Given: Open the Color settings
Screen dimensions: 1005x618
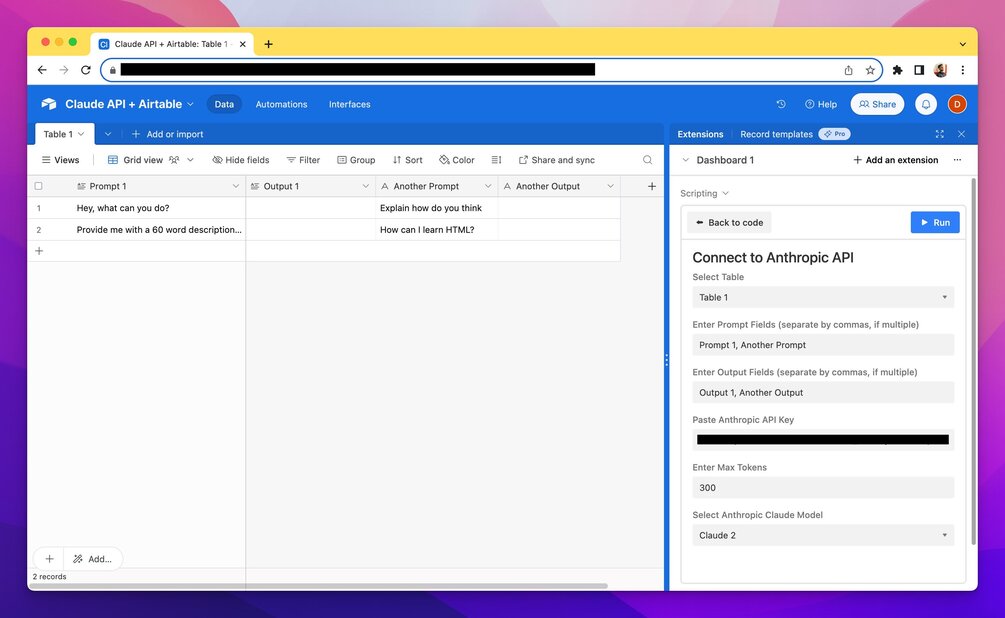Looking at the screenshot, I should 456,159.
